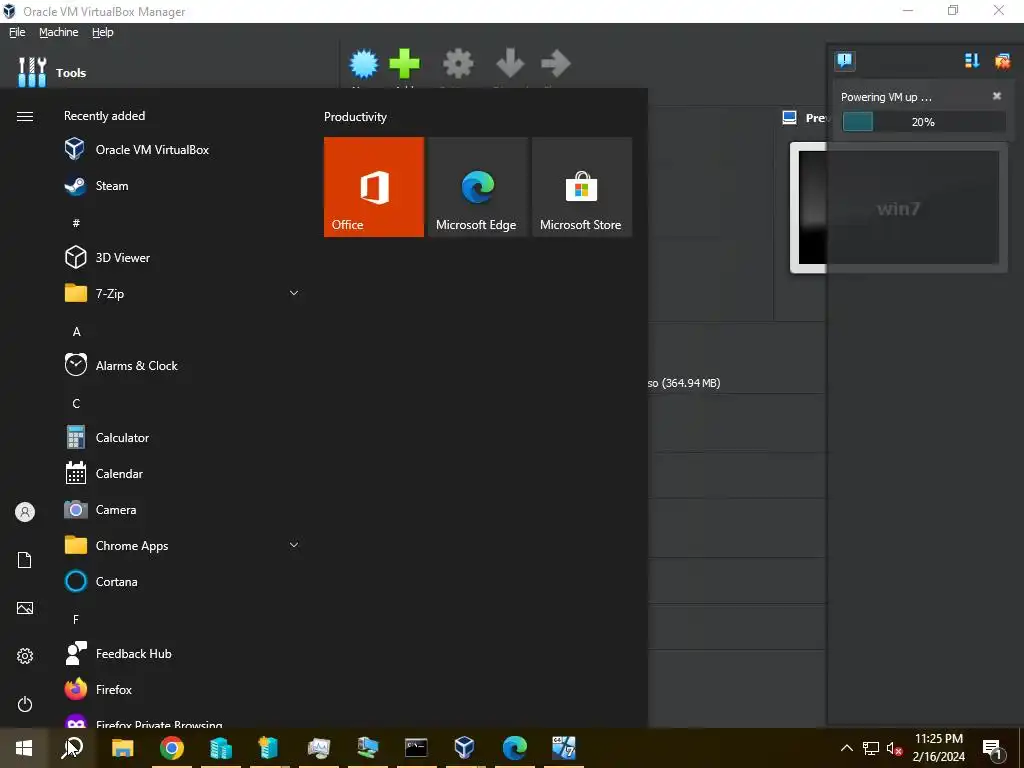Open the Microsoft Store tile
The height and width of the screenshot is (768, 1024).
coord(582,187)
